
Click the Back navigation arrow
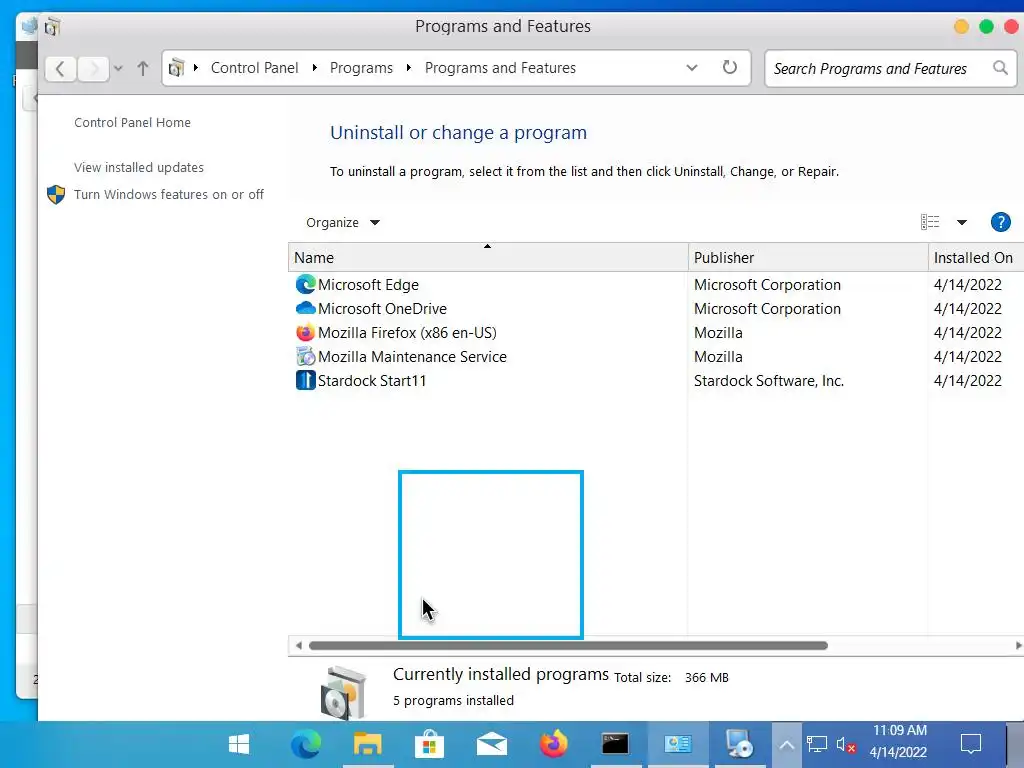pos(60,68)
